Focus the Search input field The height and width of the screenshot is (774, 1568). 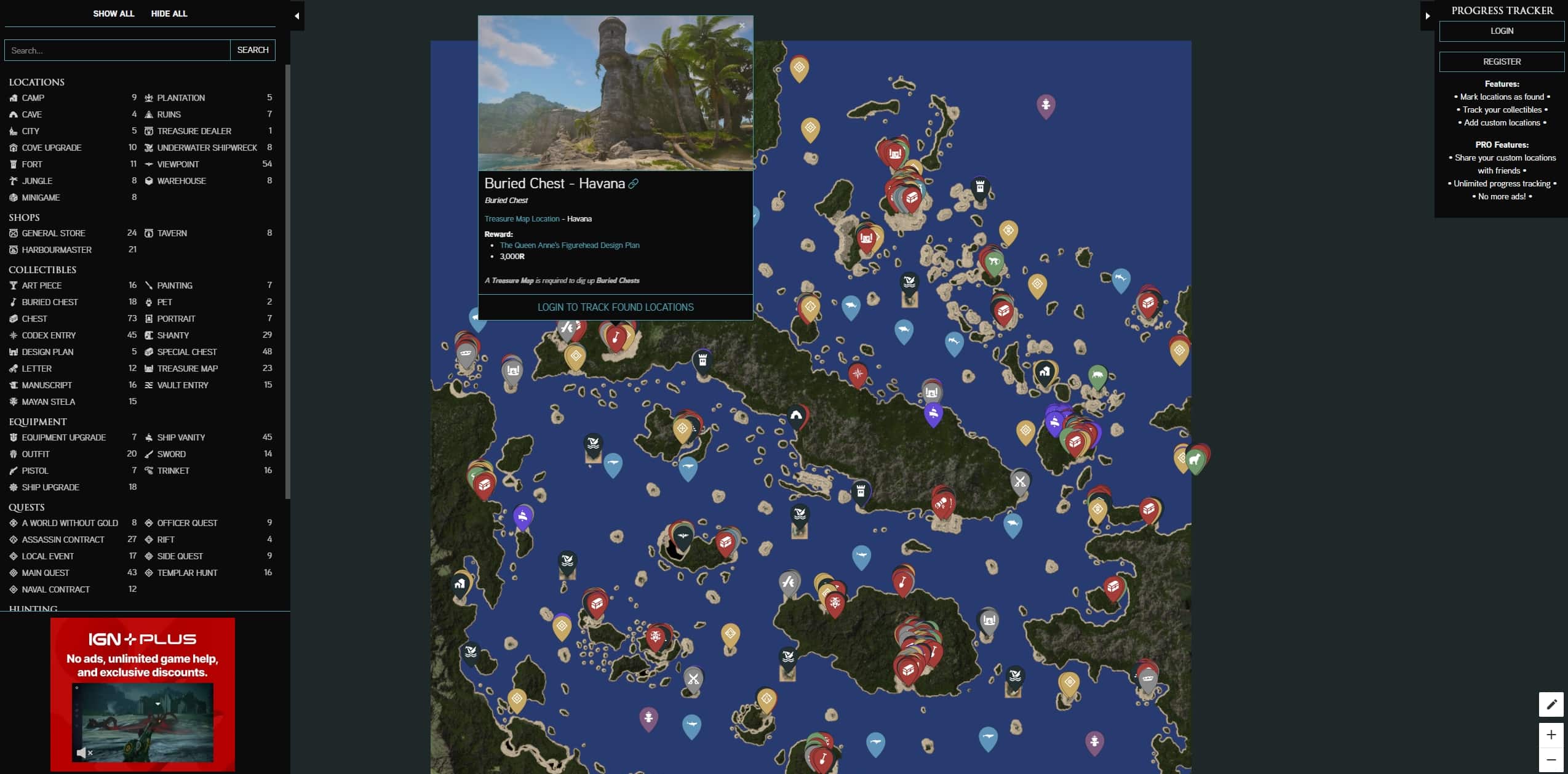pyautogui.click(x=117, y=50)
